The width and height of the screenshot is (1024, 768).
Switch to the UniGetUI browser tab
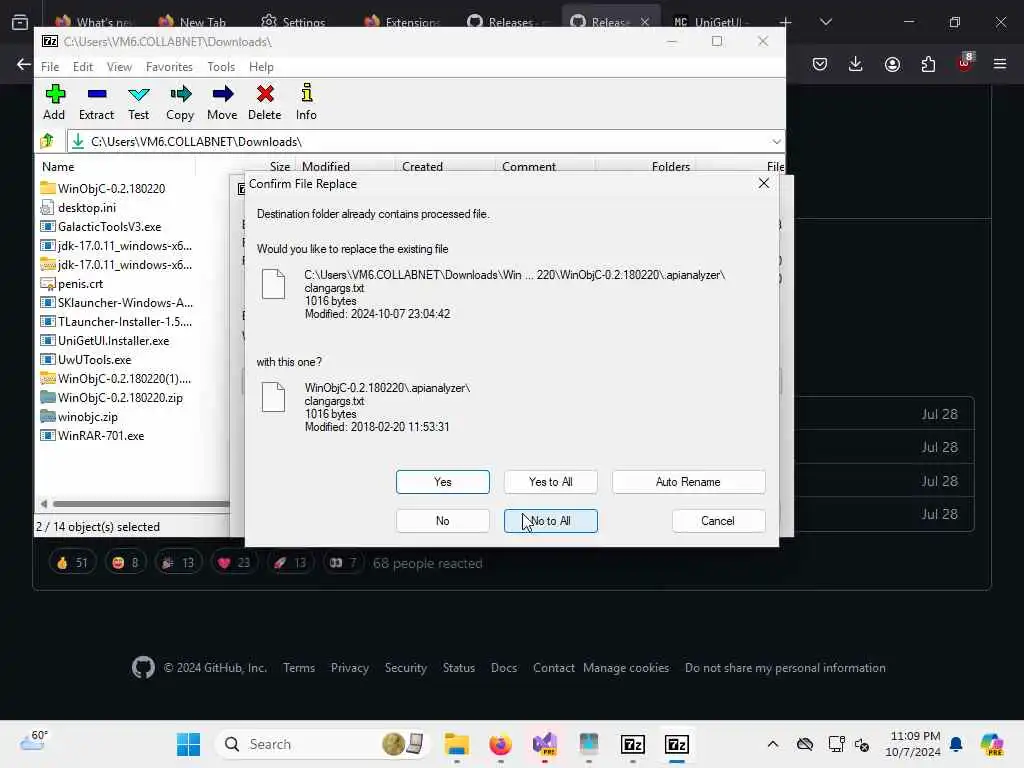pos(711,22)
